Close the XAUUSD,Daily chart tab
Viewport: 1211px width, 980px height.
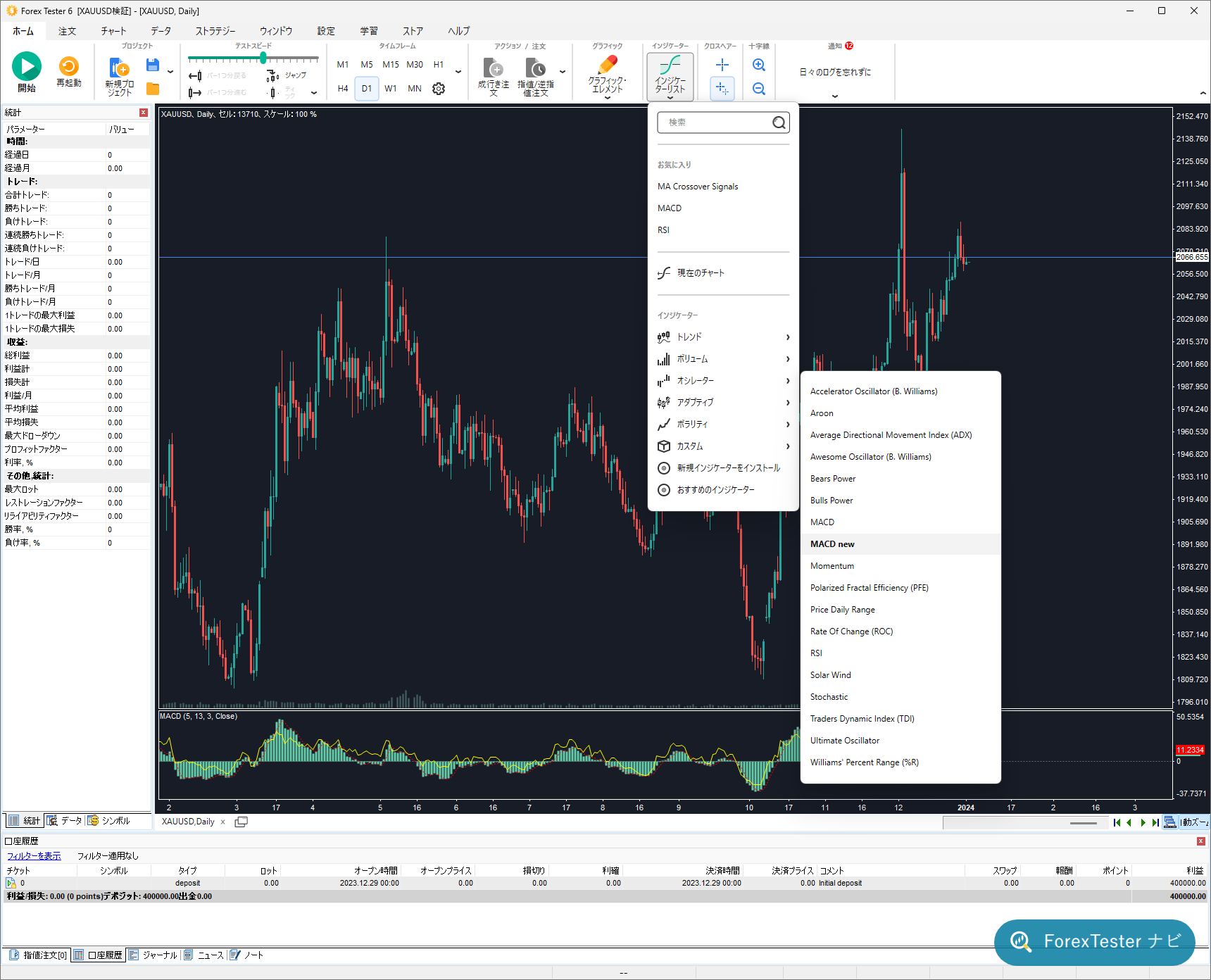(223, 822)
